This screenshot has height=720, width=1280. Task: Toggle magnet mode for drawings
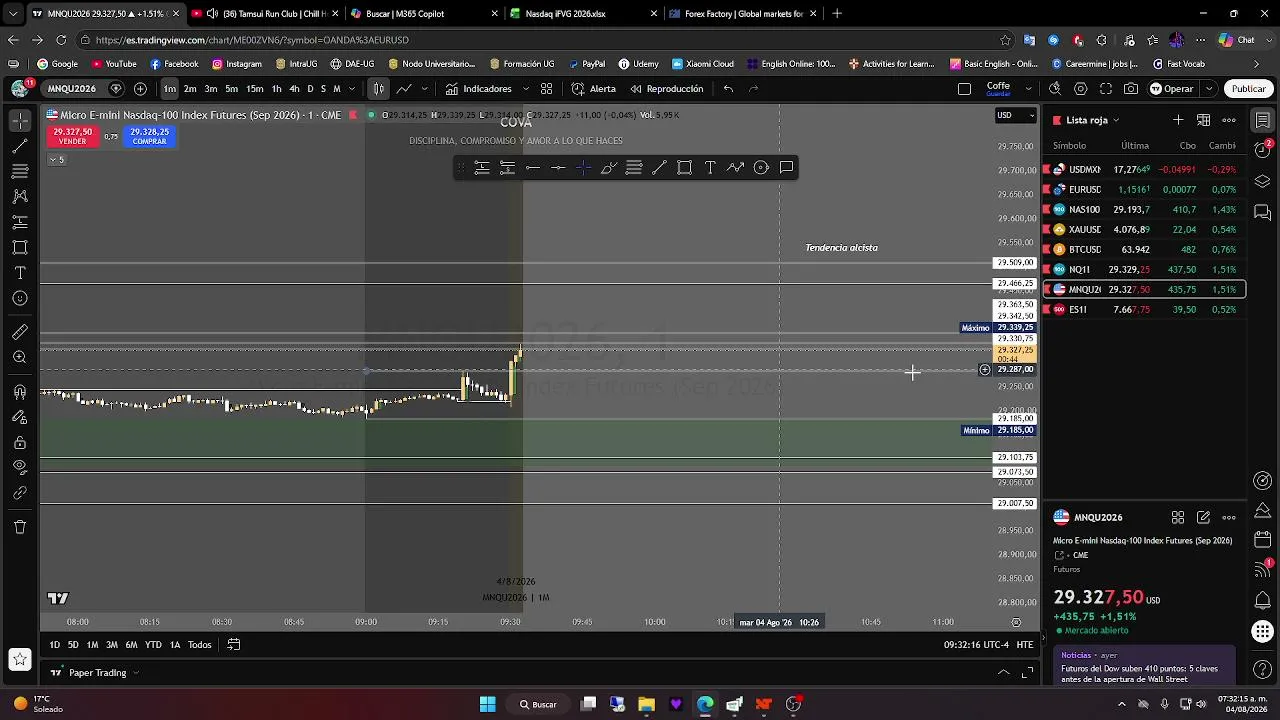pyautogui.click(x=20, y=392)
